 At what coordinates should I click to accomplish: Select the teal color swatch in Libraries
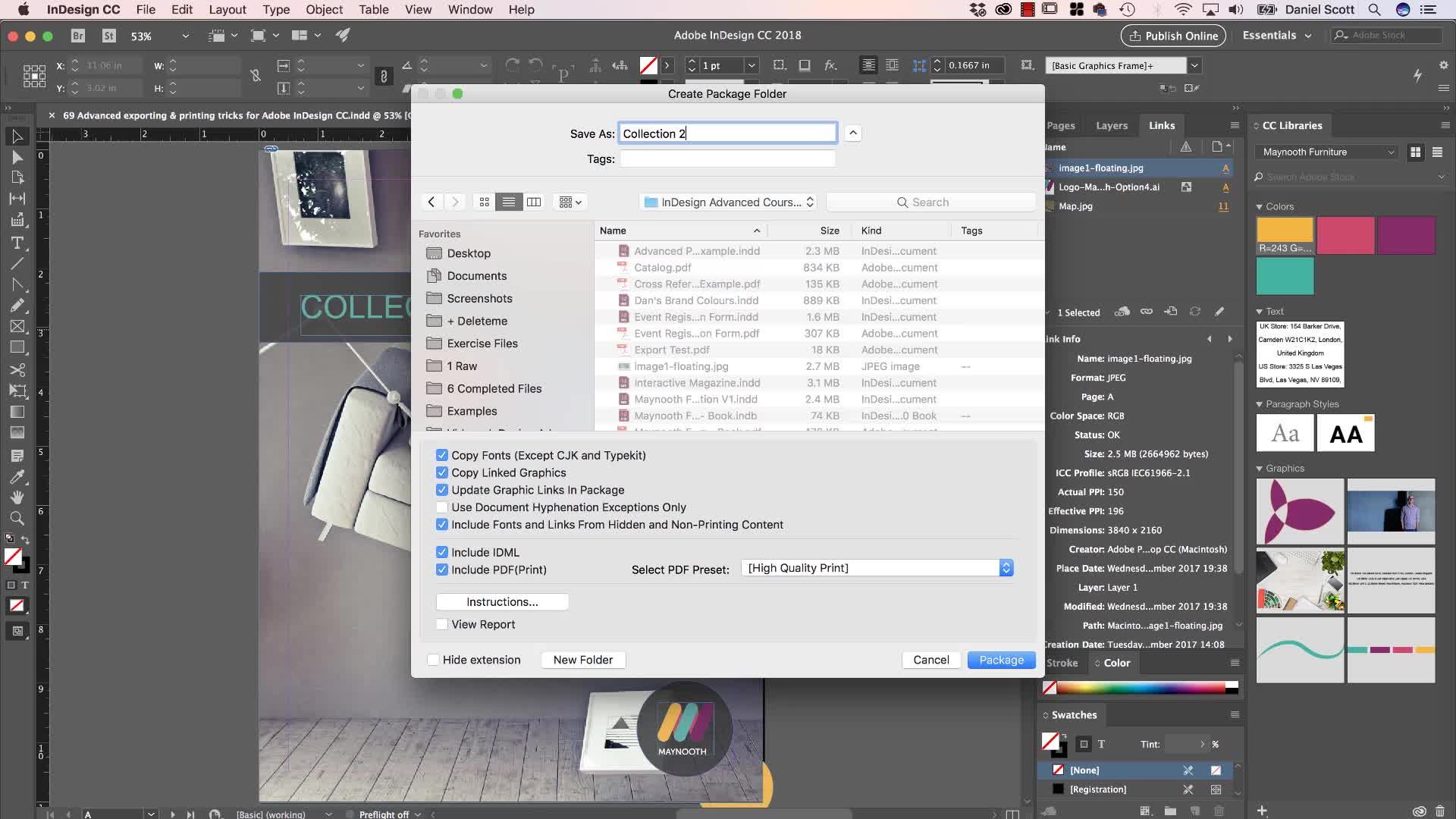(1285, 276)
